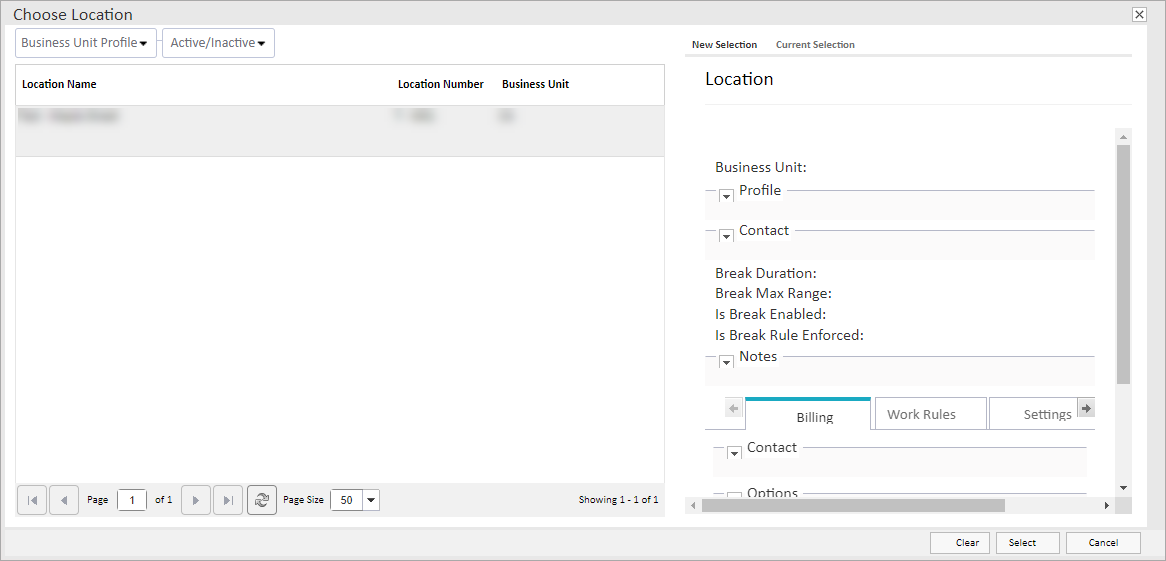Click the 'Location' panel heading
Image resolution: width=1166 pixels, height=561 pixels.
(739, 79)
